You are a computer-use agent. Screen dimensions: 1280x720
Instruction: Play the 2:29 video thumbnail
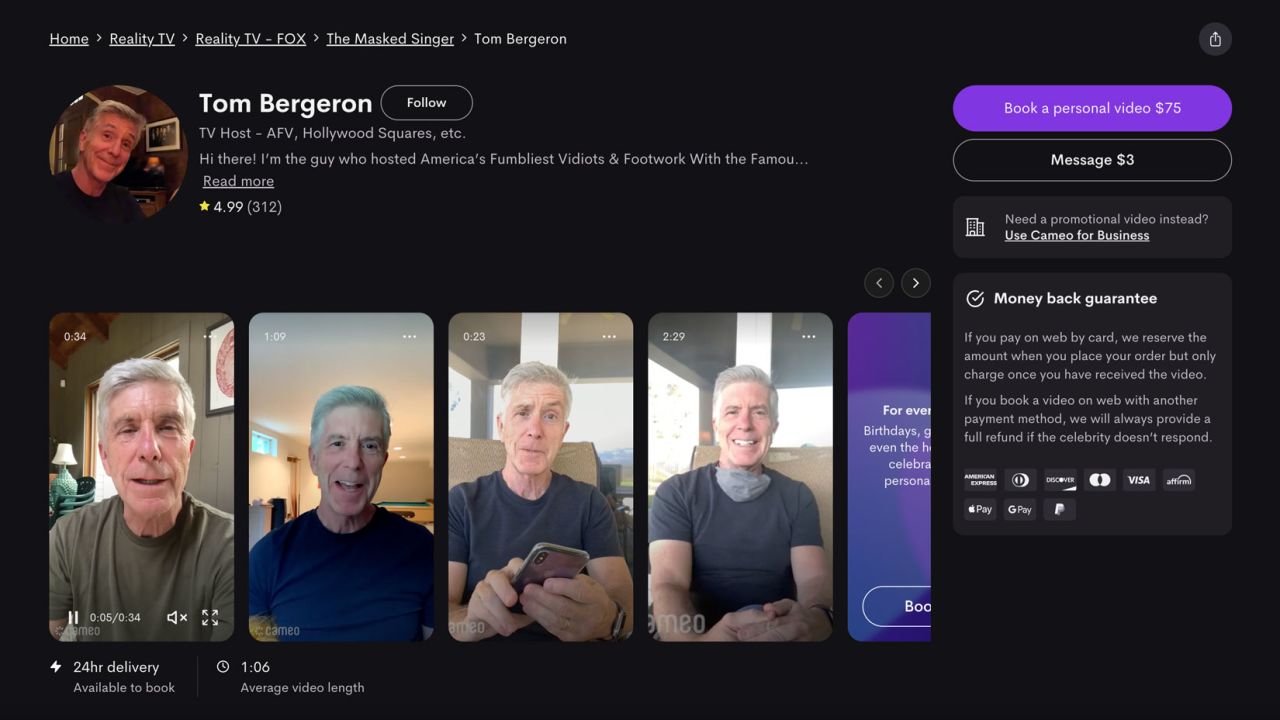tap(740, 477)
